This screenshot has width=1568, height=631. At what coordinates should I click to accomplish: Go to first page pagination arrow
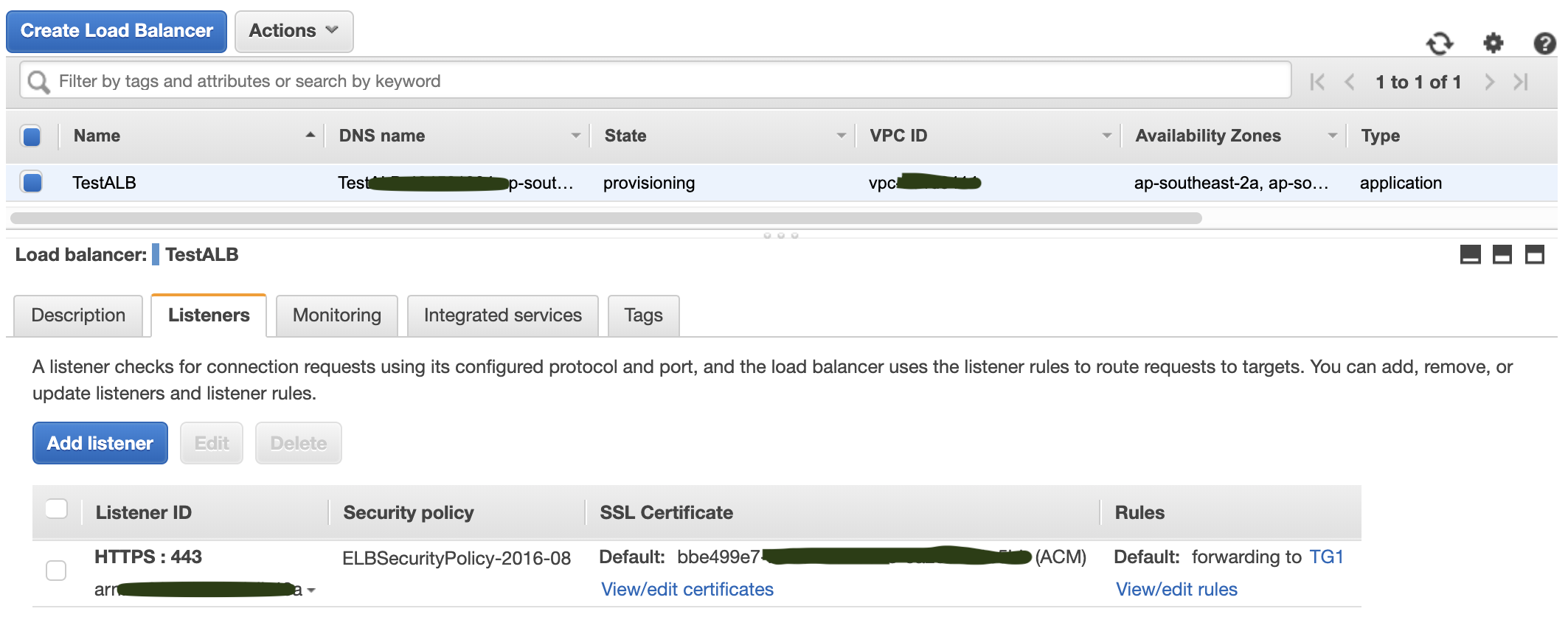[x=1317, y=82]
